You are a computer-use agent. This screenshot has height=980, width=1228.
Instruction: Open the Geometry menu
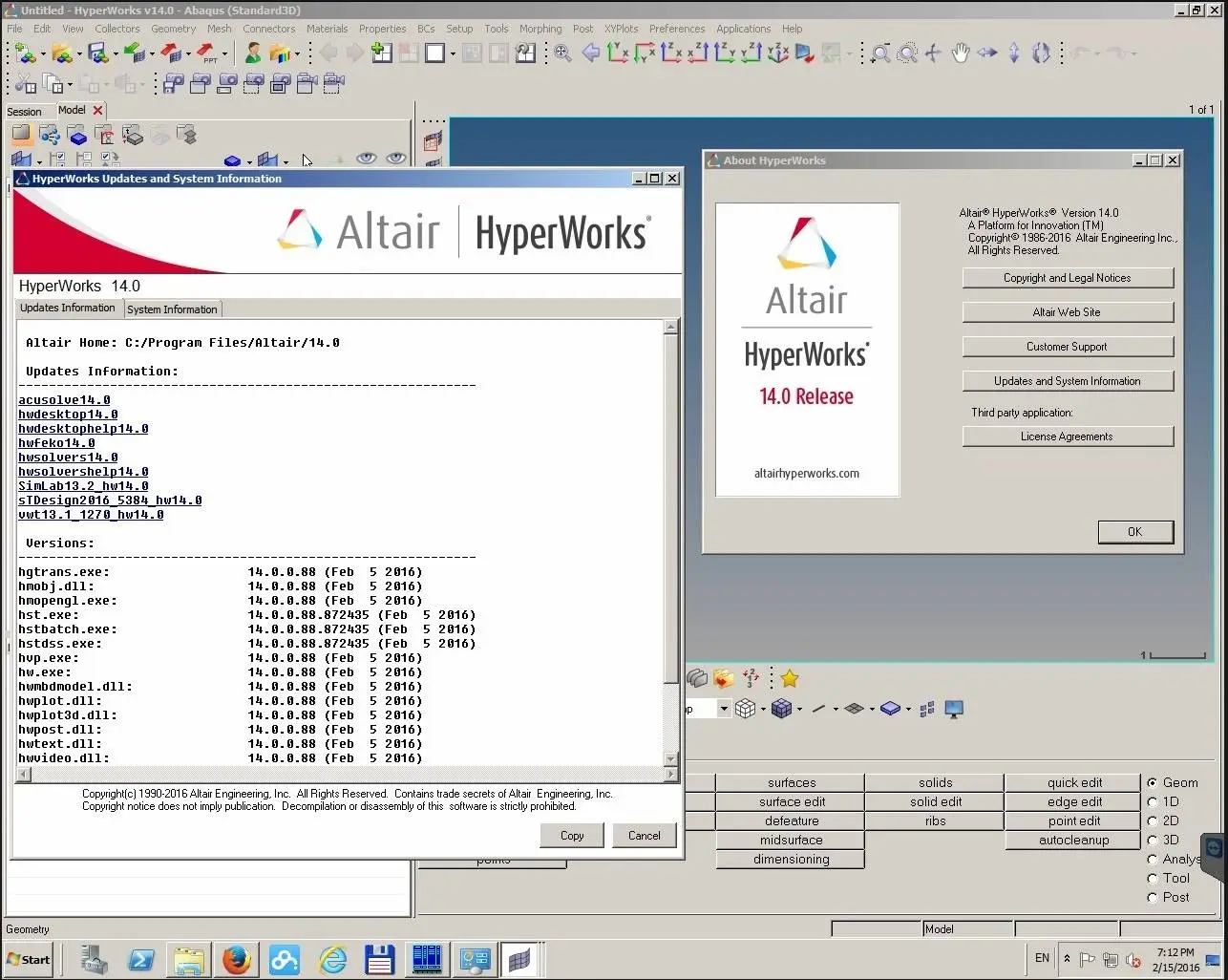coord(173,29)
